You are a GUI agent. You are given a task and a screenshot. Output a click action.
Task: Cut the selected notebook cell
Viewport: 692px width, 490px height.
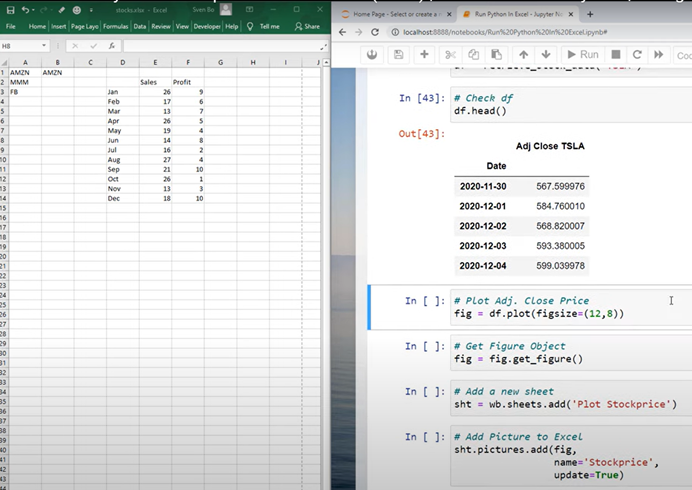point(450,54)
